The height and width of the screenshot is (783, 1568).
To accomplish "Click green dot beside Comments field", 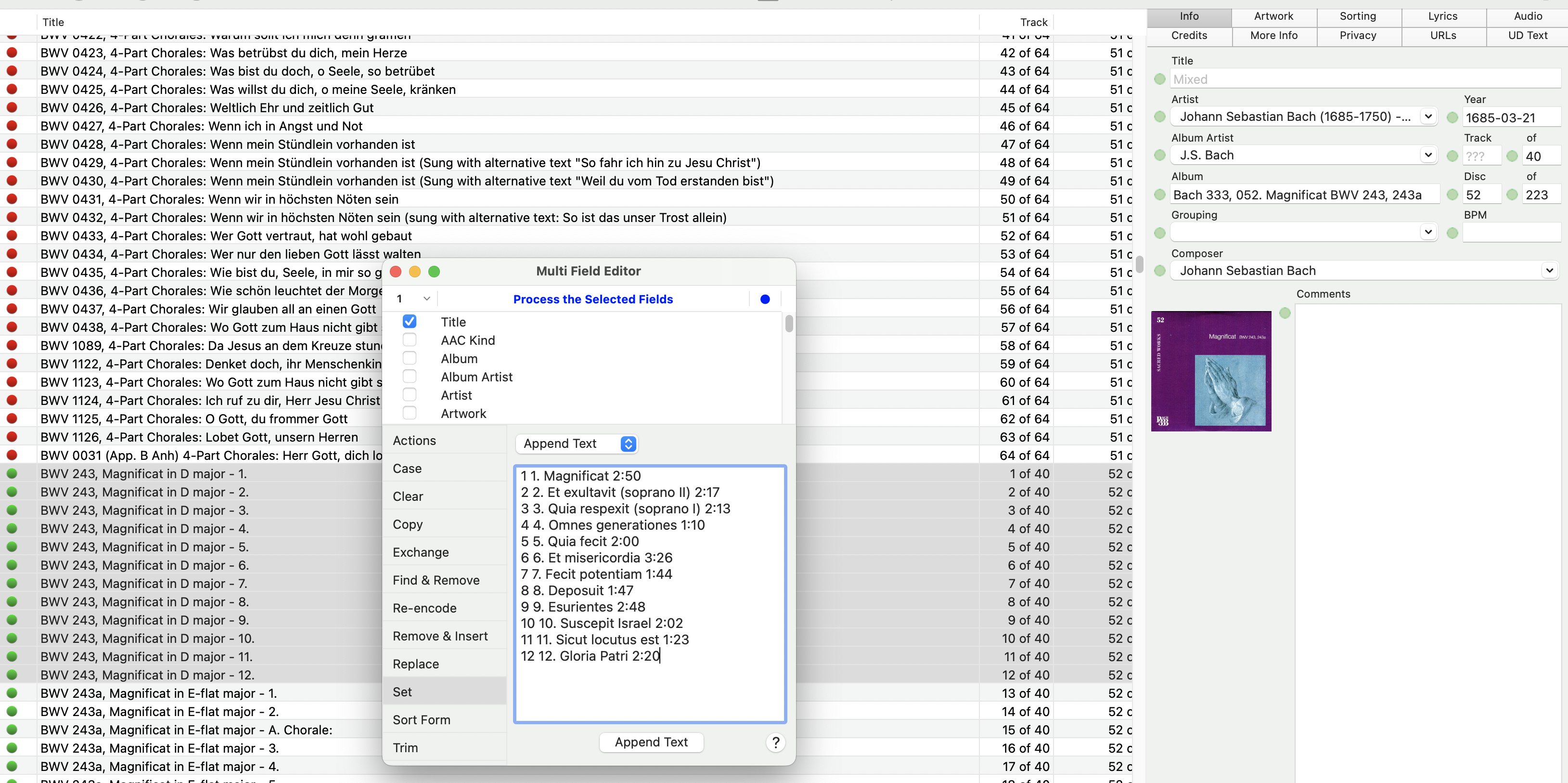I will pyautogui.click(x=1285, y=313).
